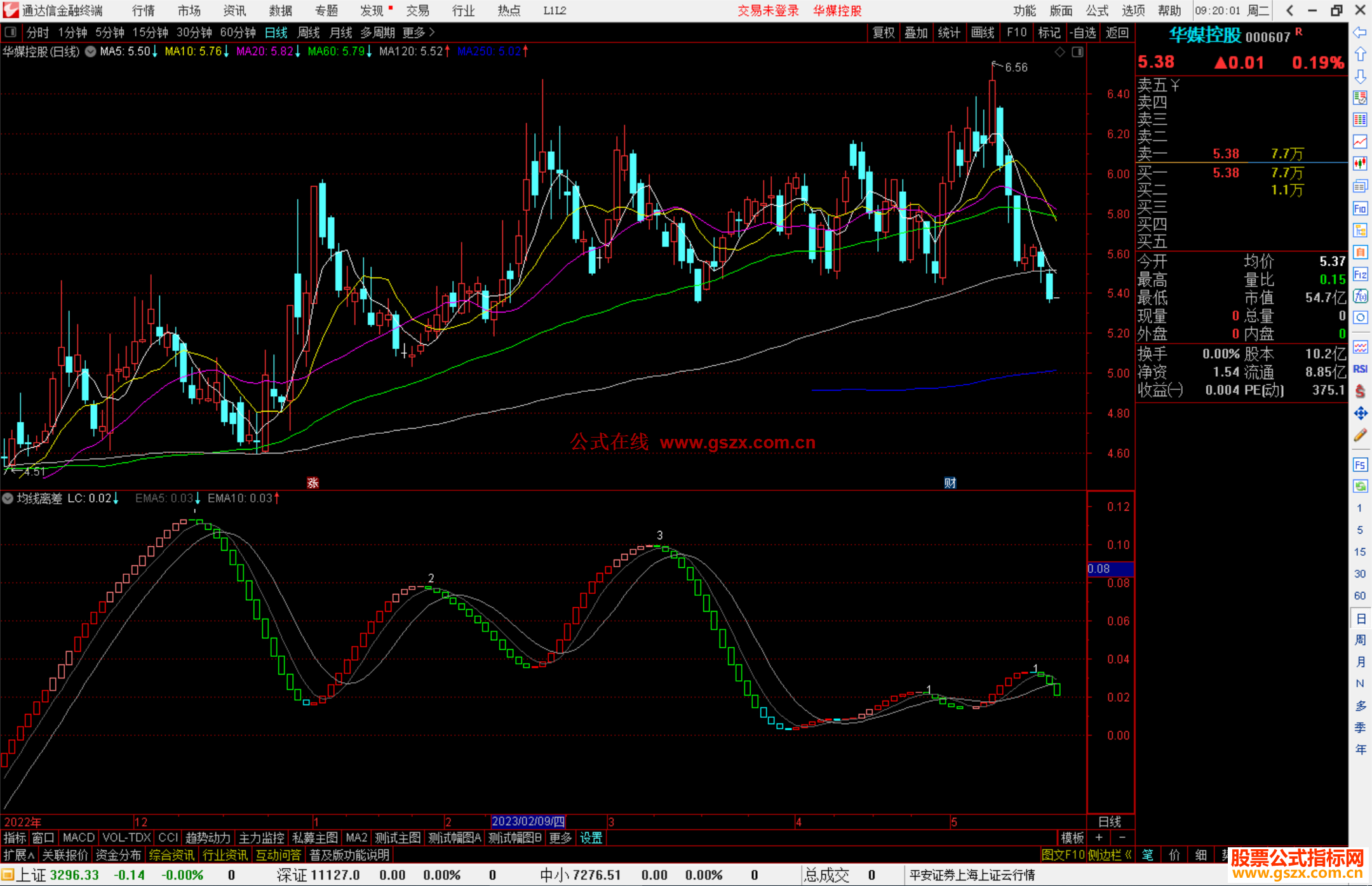Click the F10 company info sidebar icon
Image resolution: width=1372 pixels, height=886 pixels.
pyautogui.click(x=1360, y=209)
